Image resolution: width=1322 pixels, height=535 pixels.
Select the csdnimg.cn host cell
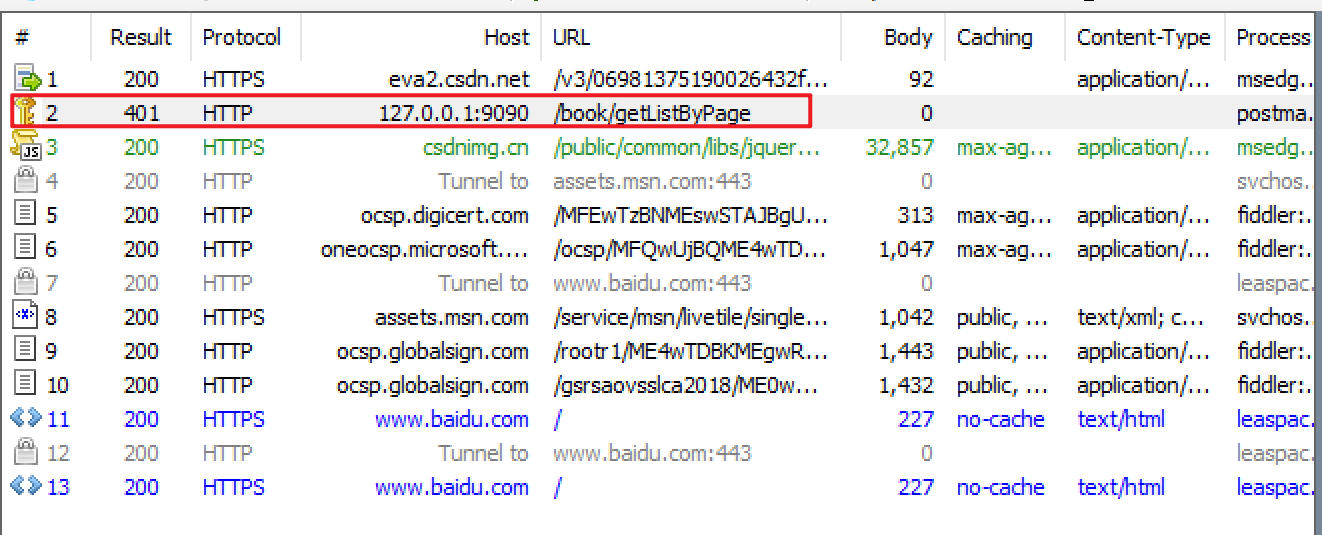coord(476,147)
